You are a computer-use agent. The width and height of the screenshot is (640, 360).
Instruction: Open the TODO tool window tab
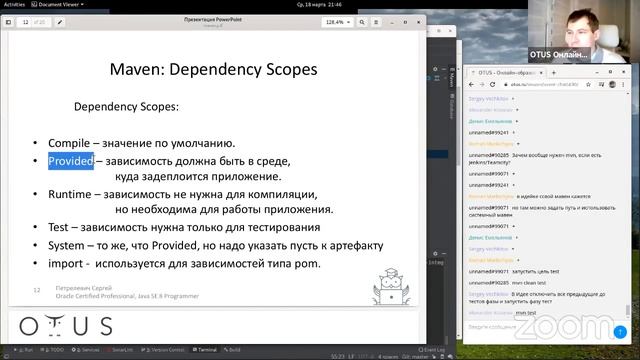coord(52,350)
